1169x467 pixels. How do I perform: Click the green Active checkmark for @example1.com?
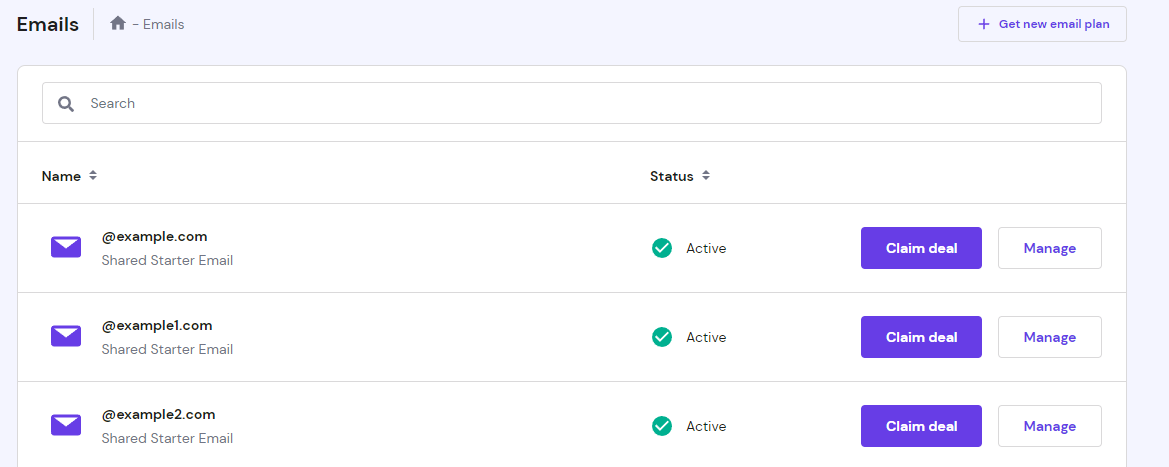[661, 337]
